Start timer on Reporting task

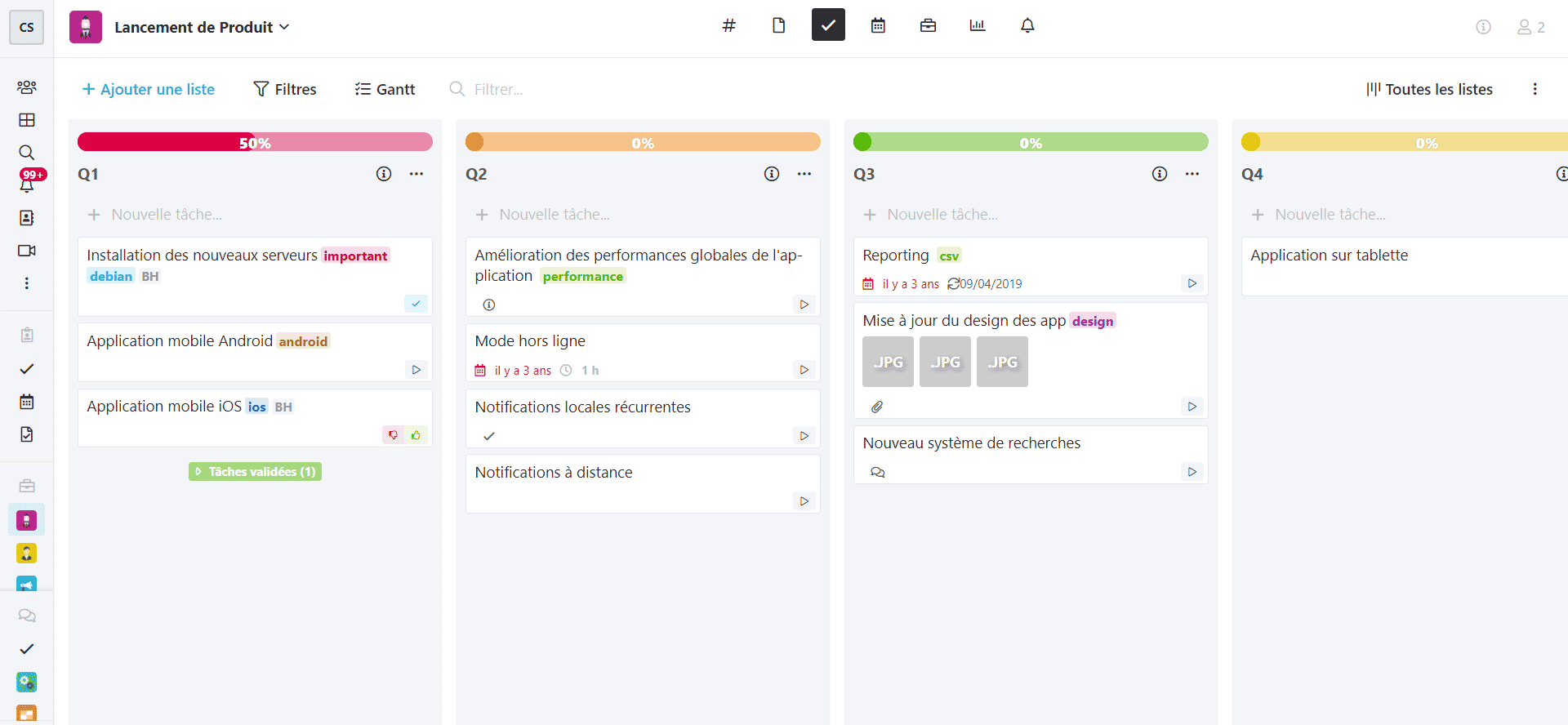point(1192,283)
